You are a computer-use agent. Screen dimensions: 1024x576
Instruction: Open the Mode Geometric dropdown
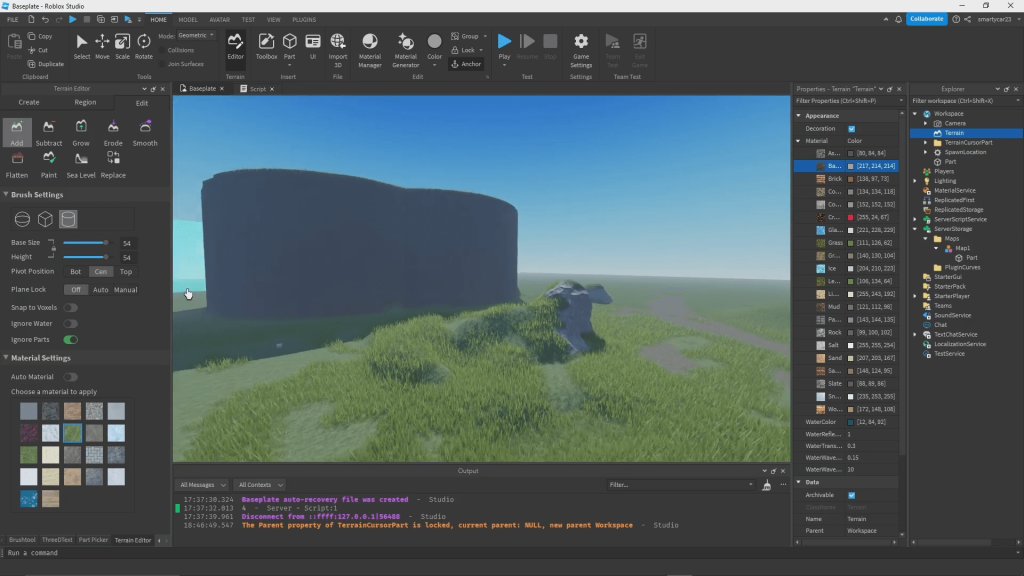point(196,35)
